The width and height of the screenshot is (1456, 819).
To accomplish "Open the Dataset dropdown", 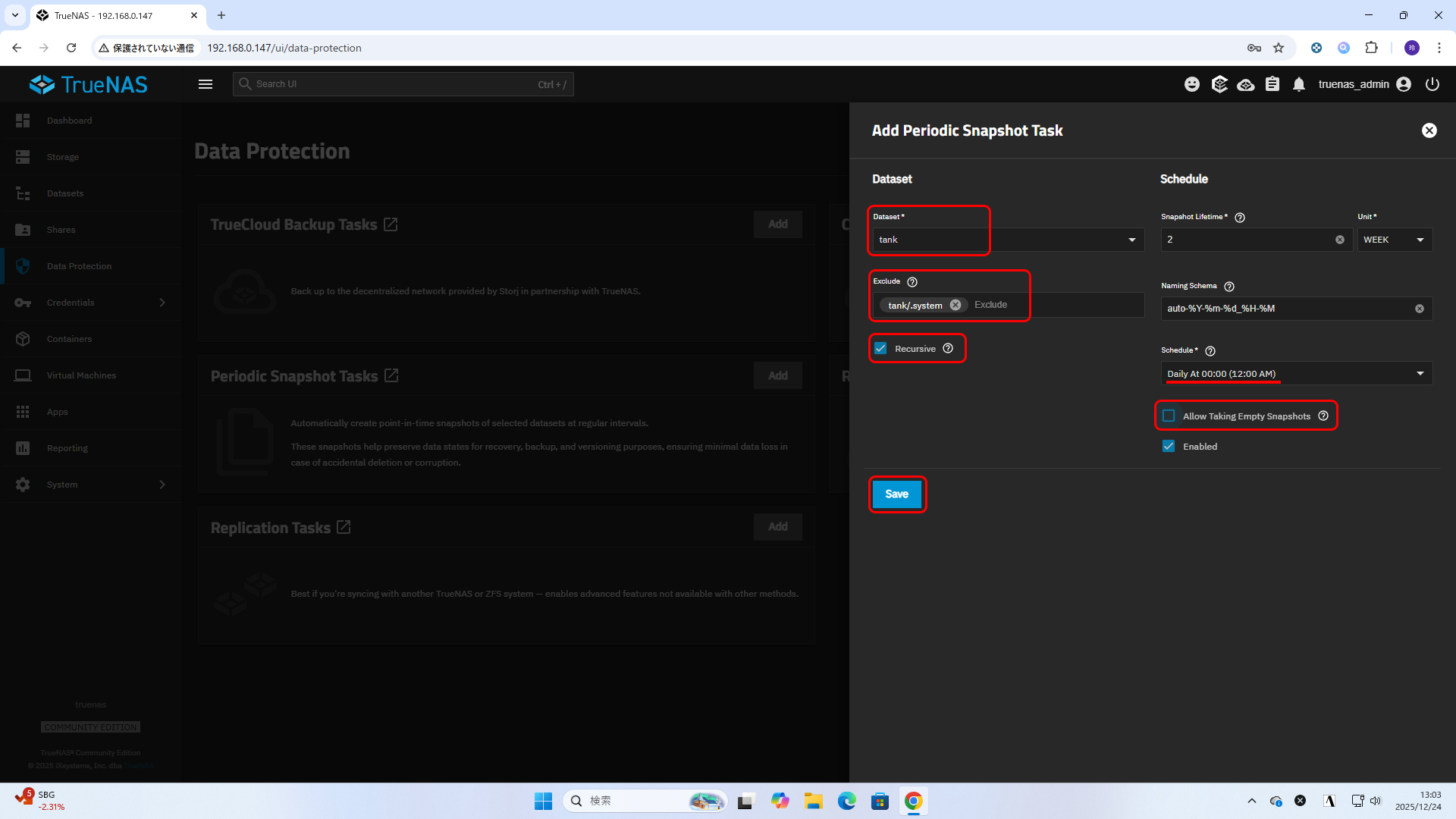I will point(1131,240).
